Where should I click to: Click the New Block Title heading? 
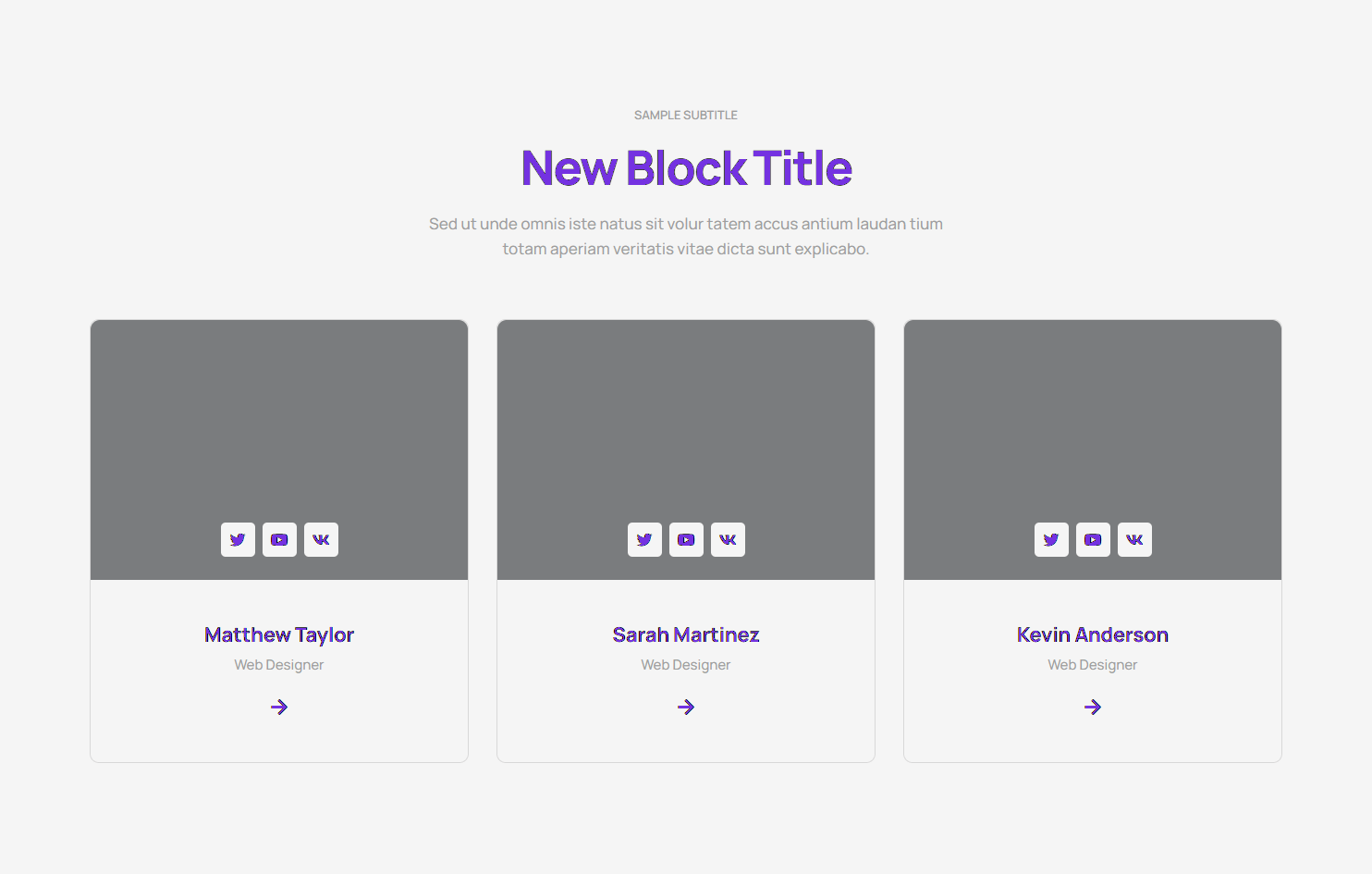tap(686, 168)
